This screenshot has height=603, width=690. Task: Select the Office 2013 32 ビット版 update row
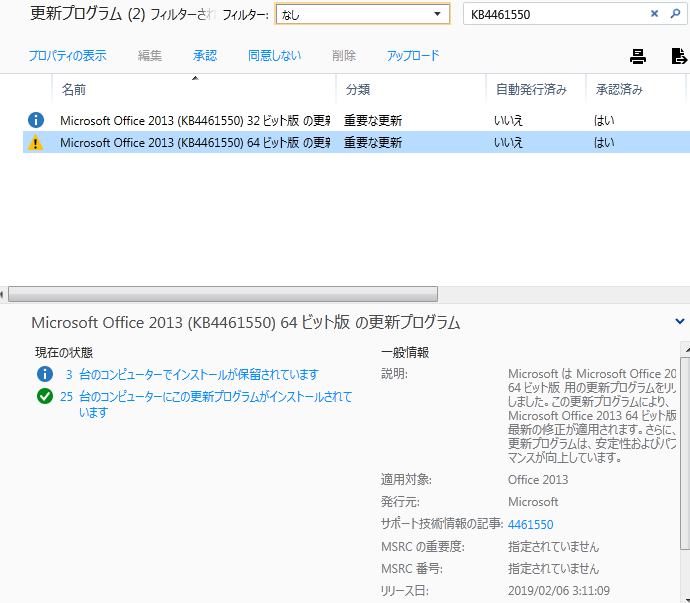(356, 120)
